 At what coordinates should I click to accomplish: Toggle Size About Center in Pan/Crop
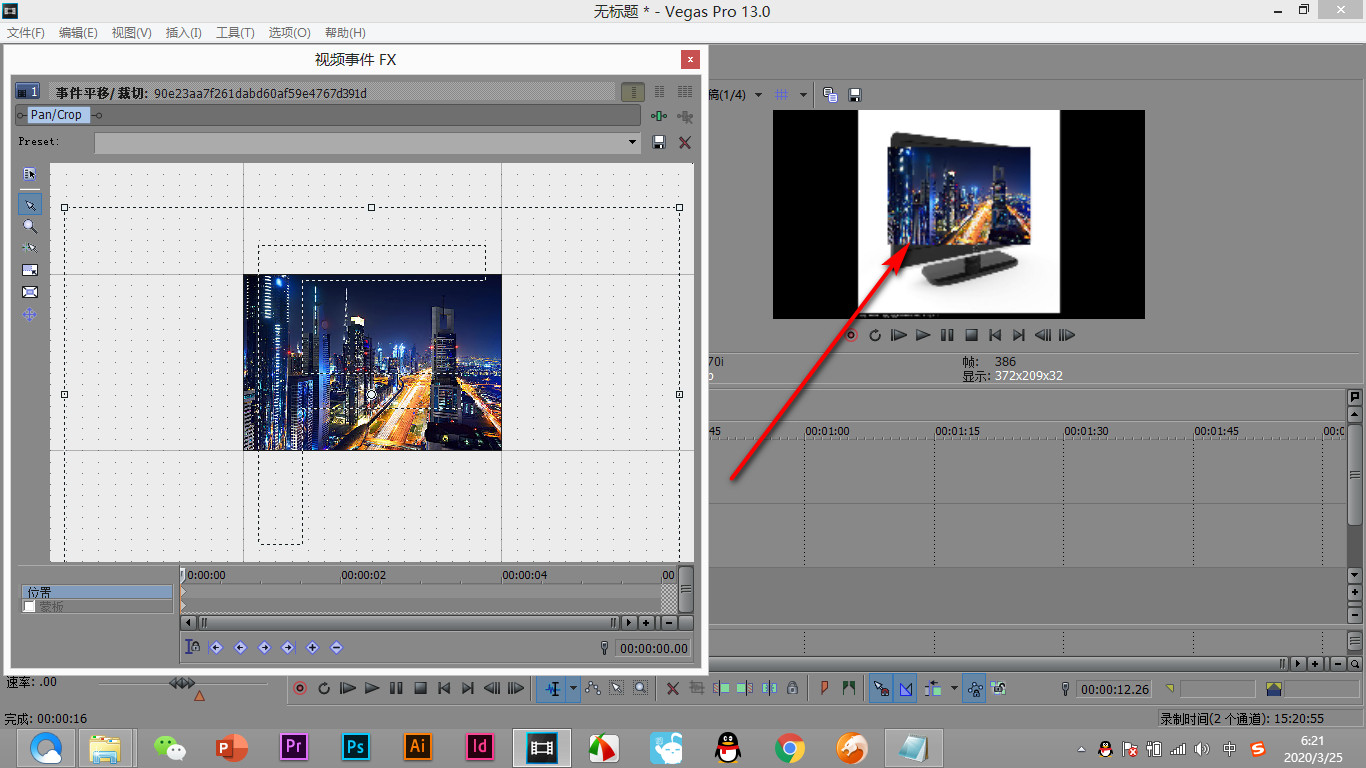pos(30,292)
